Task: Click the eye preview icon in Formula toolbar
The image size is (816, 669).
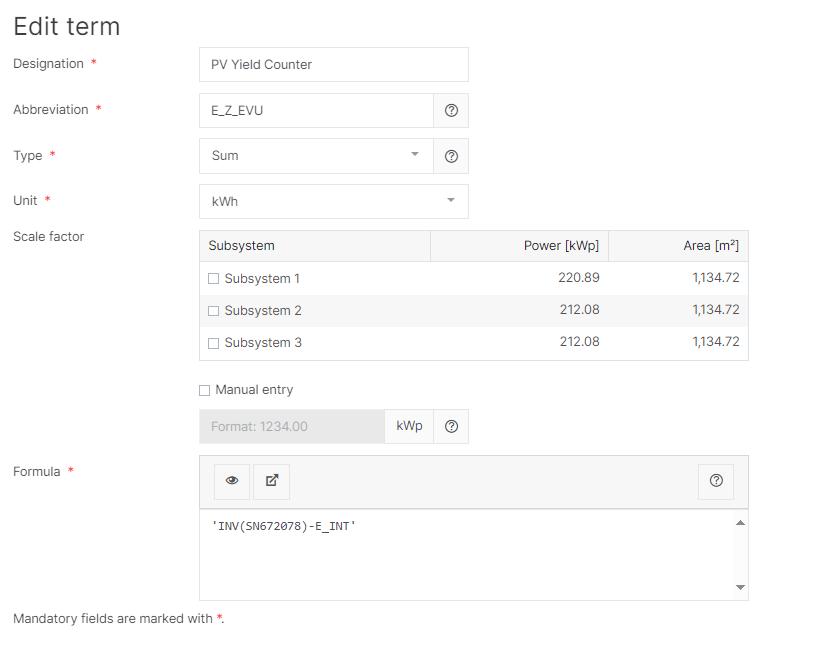Action: point(232,481)
